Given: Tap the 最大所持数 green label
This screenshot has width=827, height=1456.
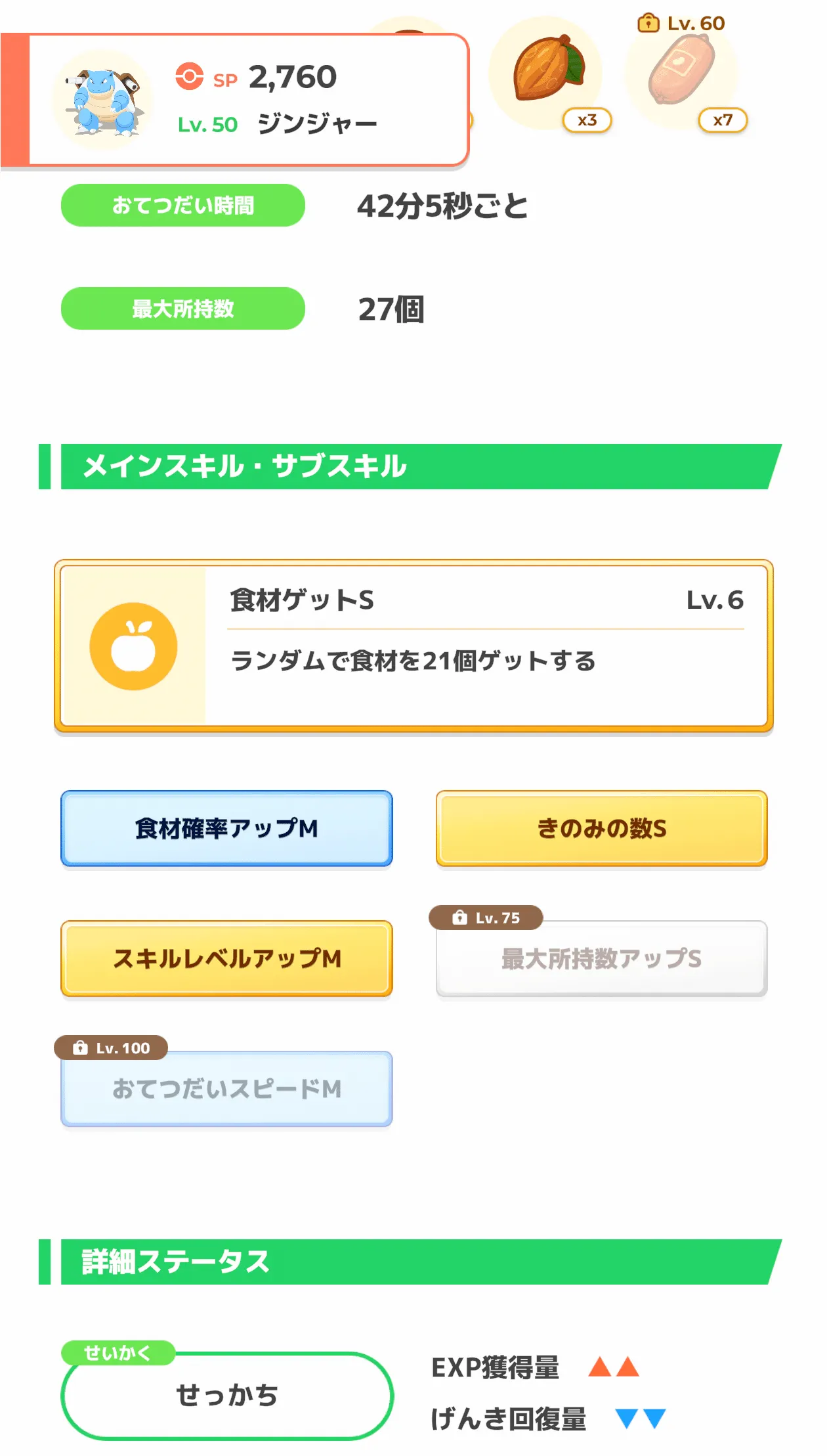Looking at the screenshot, I should point(183,309).
